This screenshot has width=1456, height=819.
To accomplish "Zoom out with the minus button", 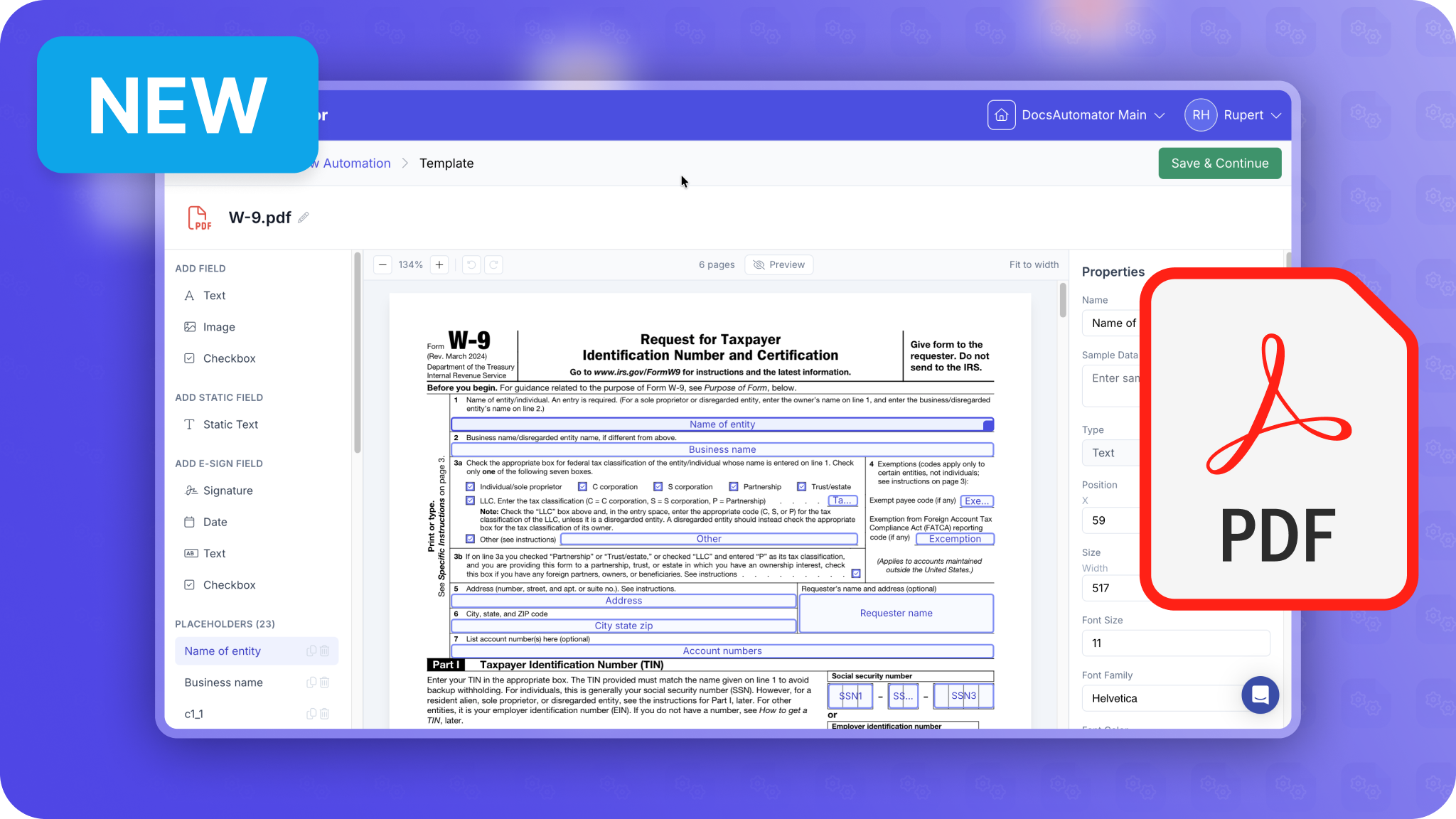I will pos(382,264).
